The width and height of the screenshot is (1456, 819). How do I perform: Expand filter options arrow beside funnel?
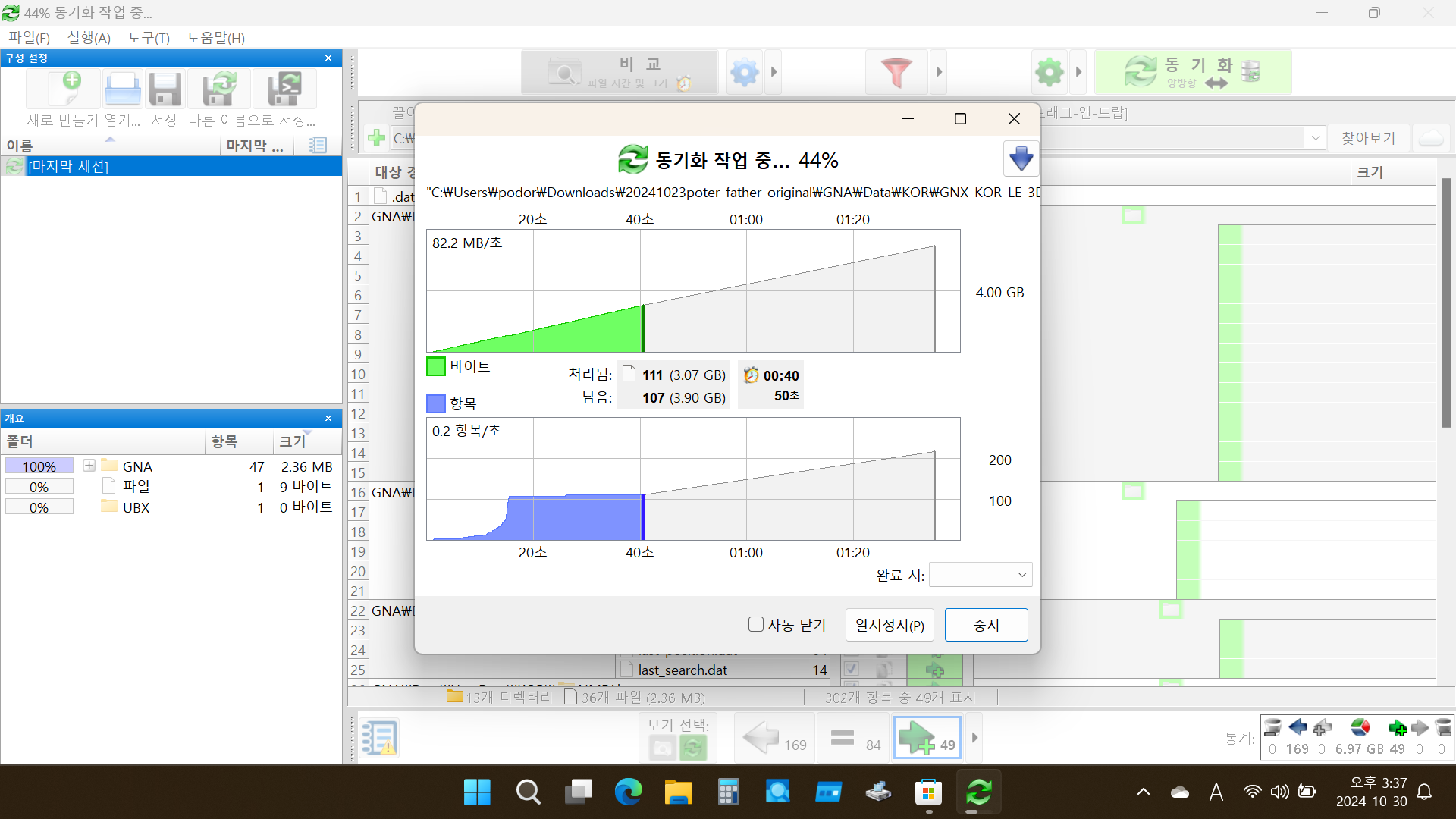(x=939, y=73)
